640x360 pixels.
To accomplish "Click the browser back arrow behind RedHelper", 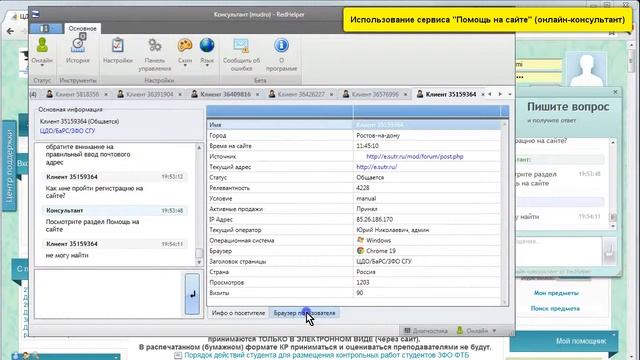I will tap(11, 31).
